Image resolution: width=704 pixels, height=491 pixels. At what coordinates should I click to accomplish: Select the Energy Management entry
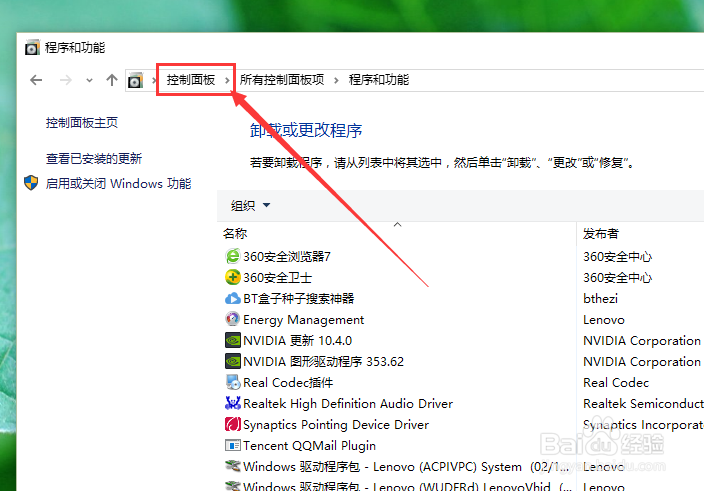pyautogui.click(x=304, y=320)
